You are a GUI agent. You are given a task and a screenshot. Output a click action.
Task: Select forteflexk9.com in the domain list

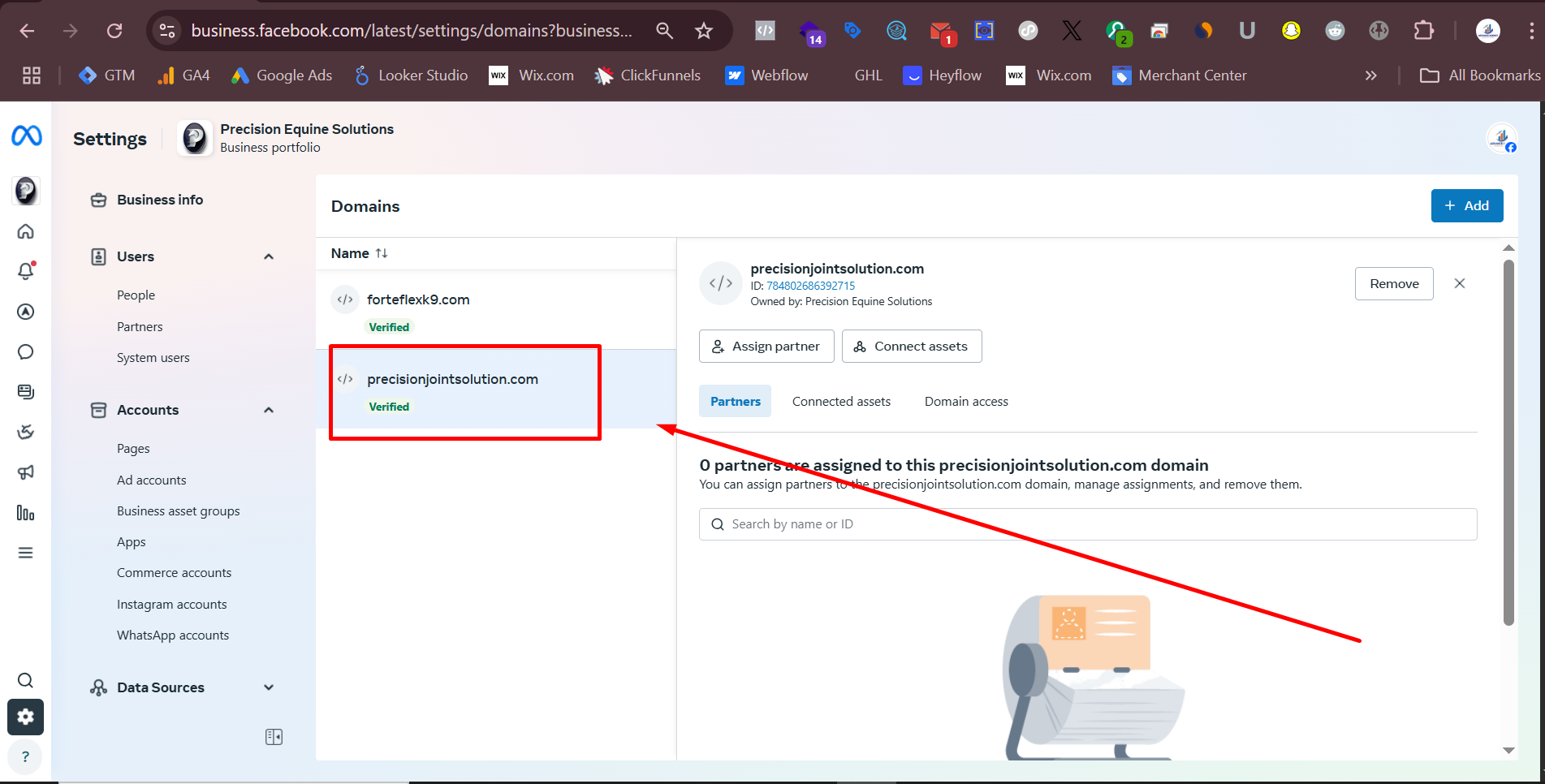418,299
